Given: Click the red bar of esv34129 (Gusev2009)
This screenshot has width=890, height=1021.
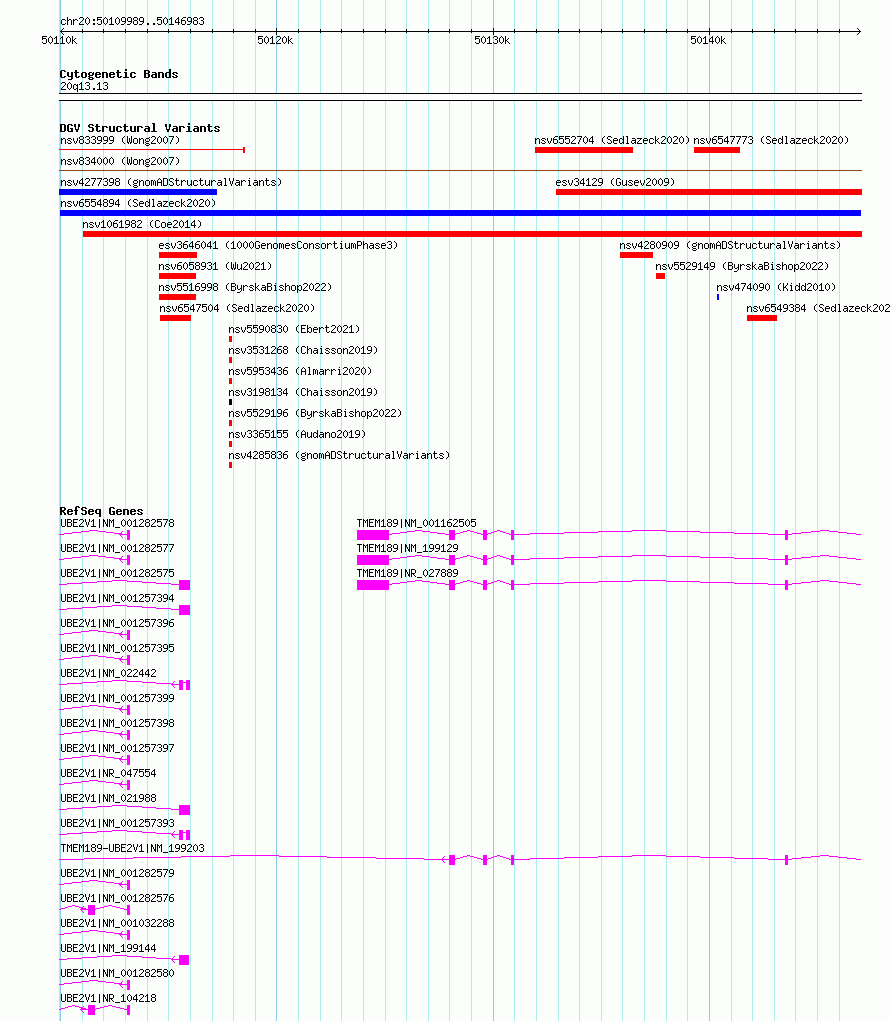Looking at the screenshot, I should point(709,192).
